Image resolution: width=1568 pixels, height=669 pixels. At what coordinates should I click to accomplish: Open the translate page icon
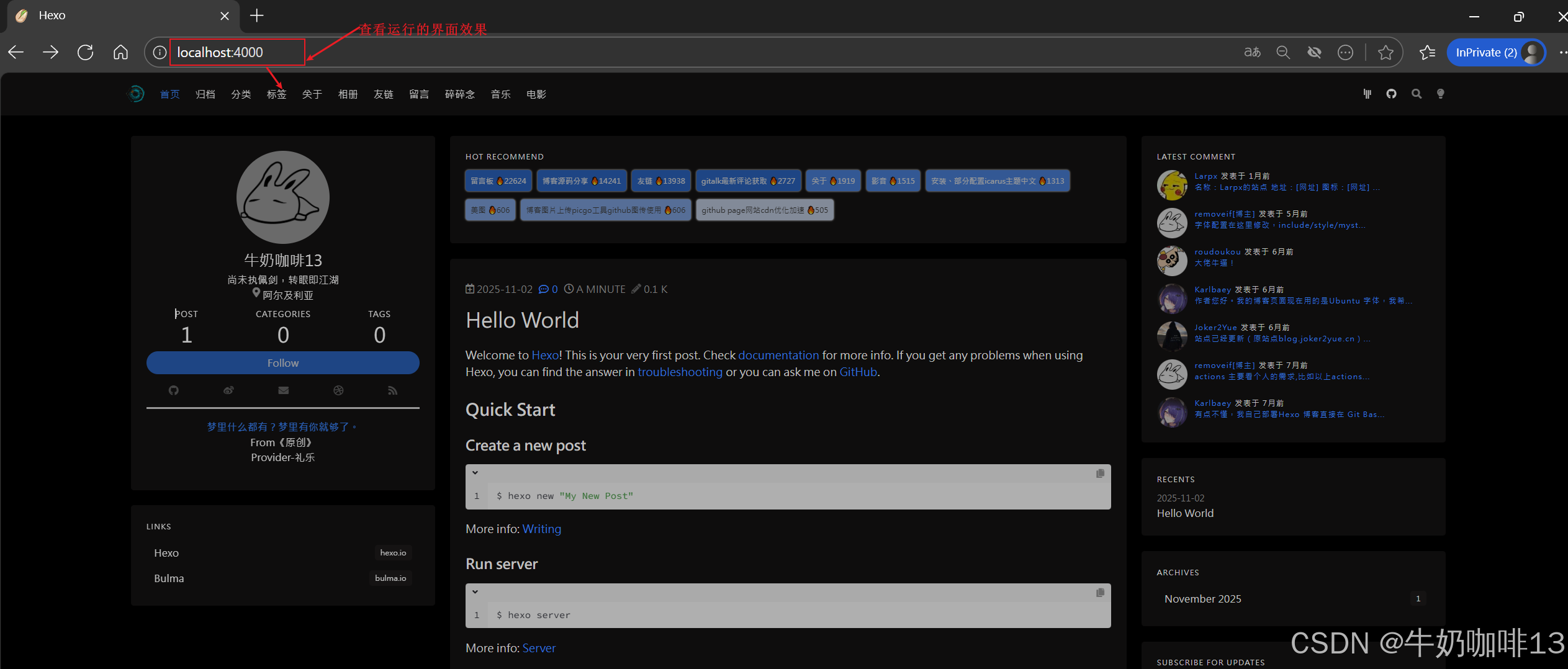click(x=1252, y=52)
